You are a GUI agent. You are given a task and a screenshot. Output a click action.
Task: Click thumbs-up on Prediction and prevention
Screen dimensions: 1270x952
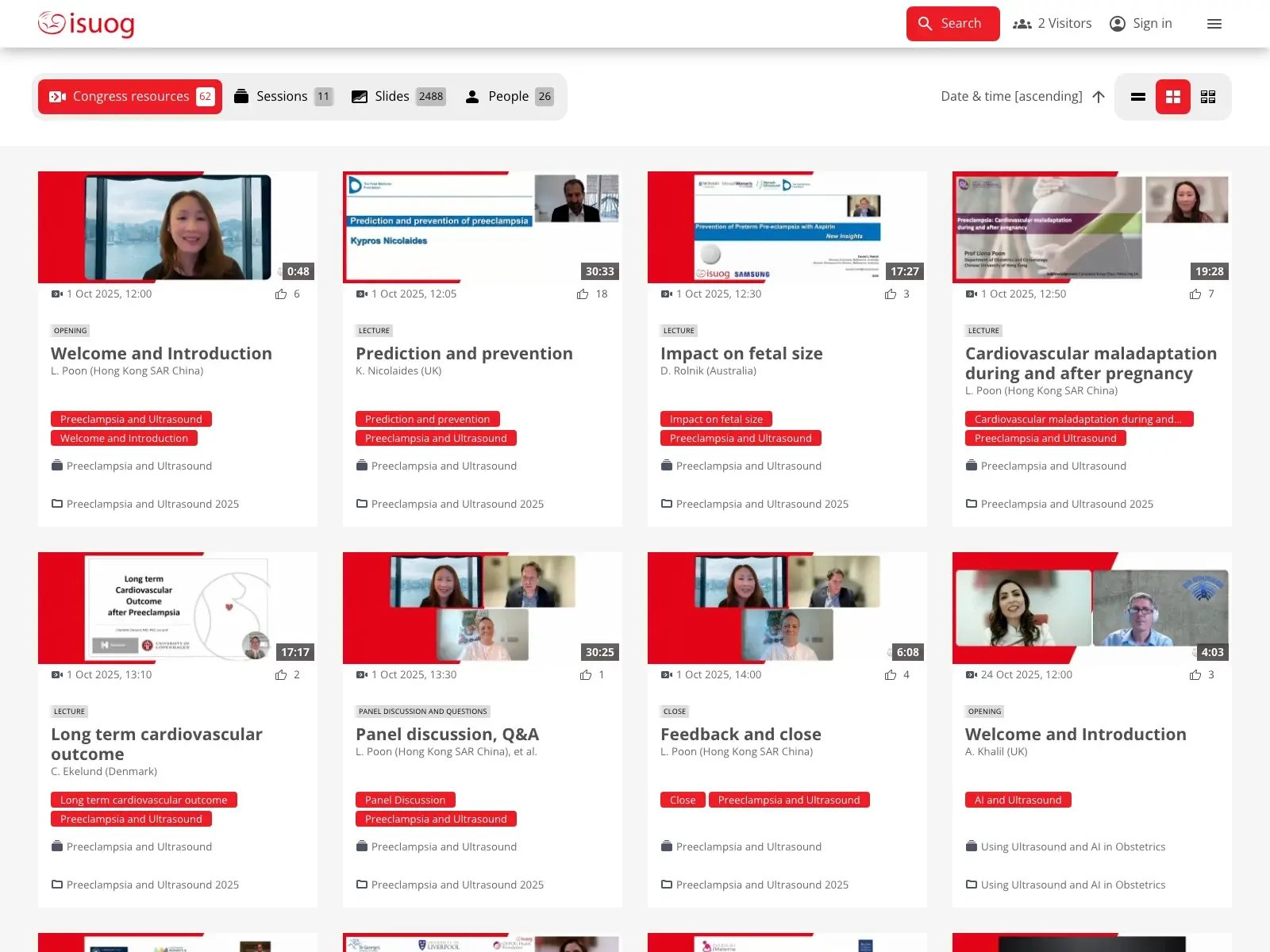tap(583, 294)
